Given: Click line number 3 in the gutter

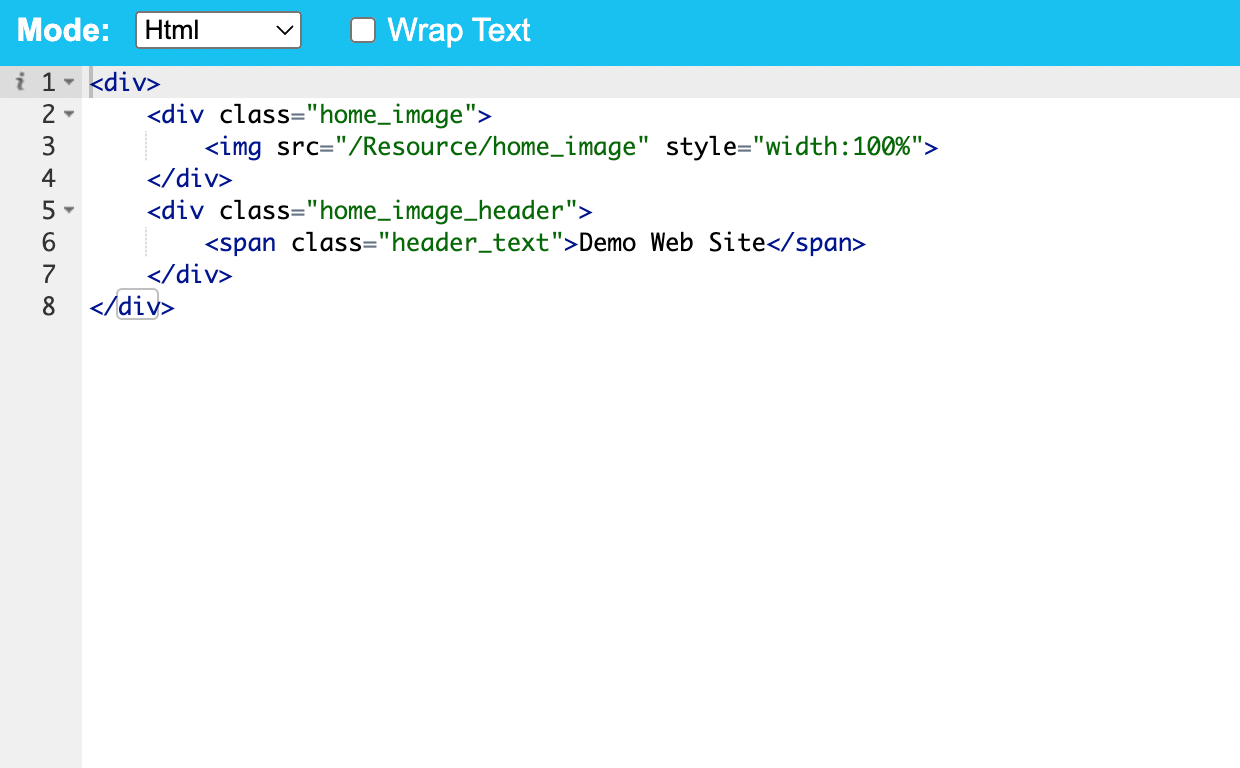Looking at the screenshot, I should (48, 147).
